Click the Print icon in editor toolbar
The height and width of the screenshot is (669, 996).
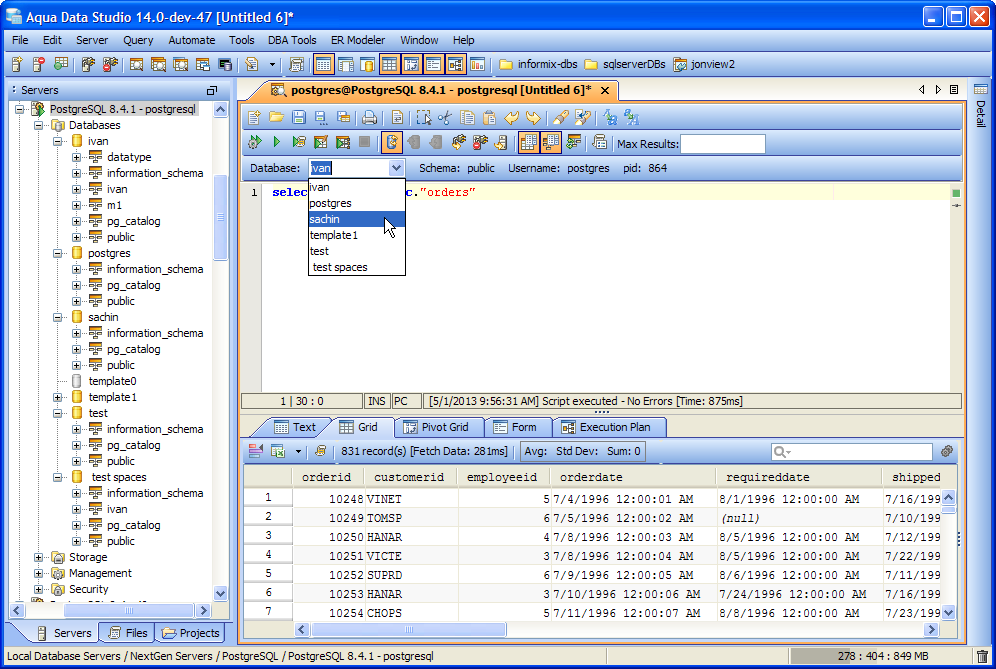pyautogui.click(x=369, y=118)
